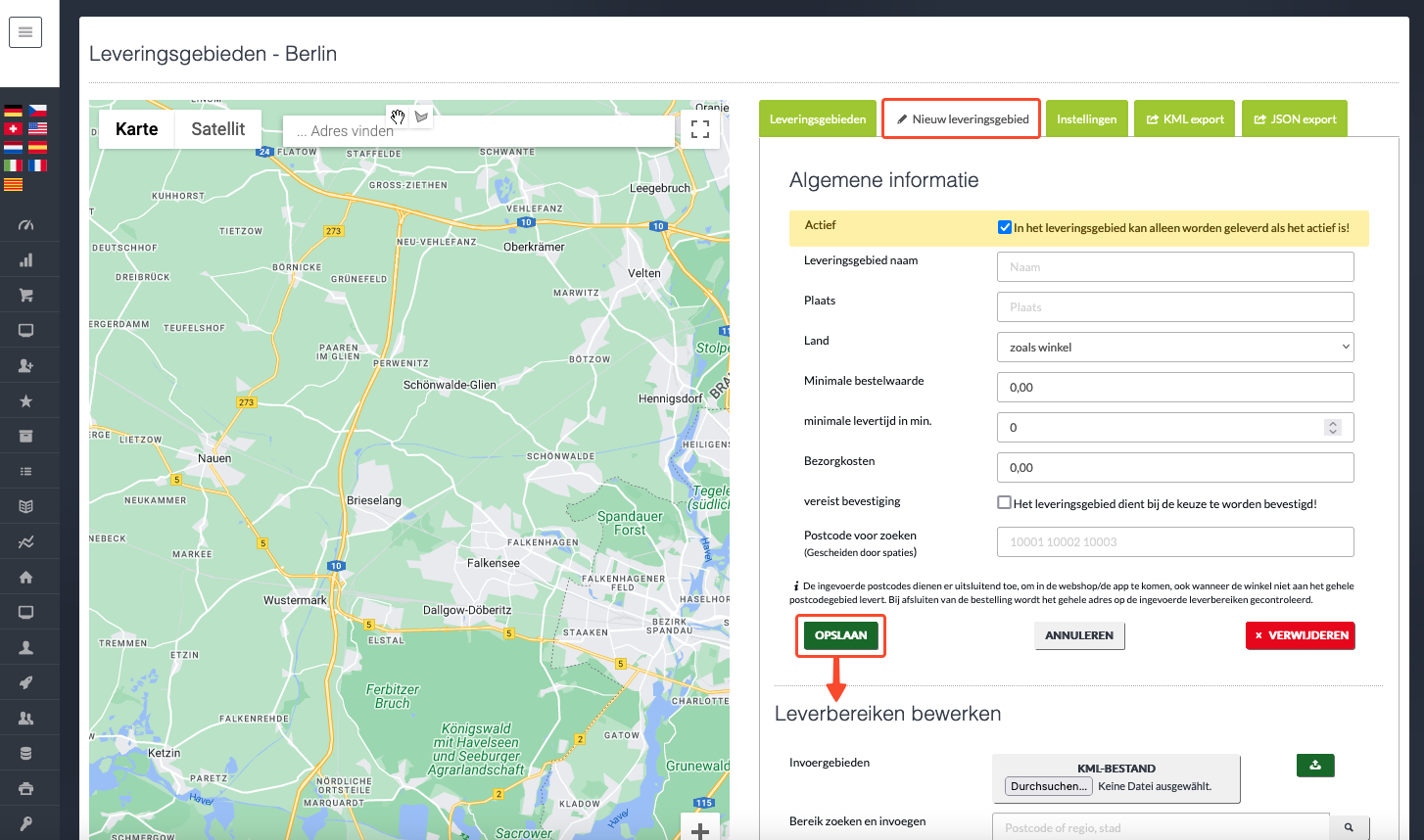Pick the Italian flag language
Image resolution: width=1424 pixels, height=840 pixels.
click(13, 165)
